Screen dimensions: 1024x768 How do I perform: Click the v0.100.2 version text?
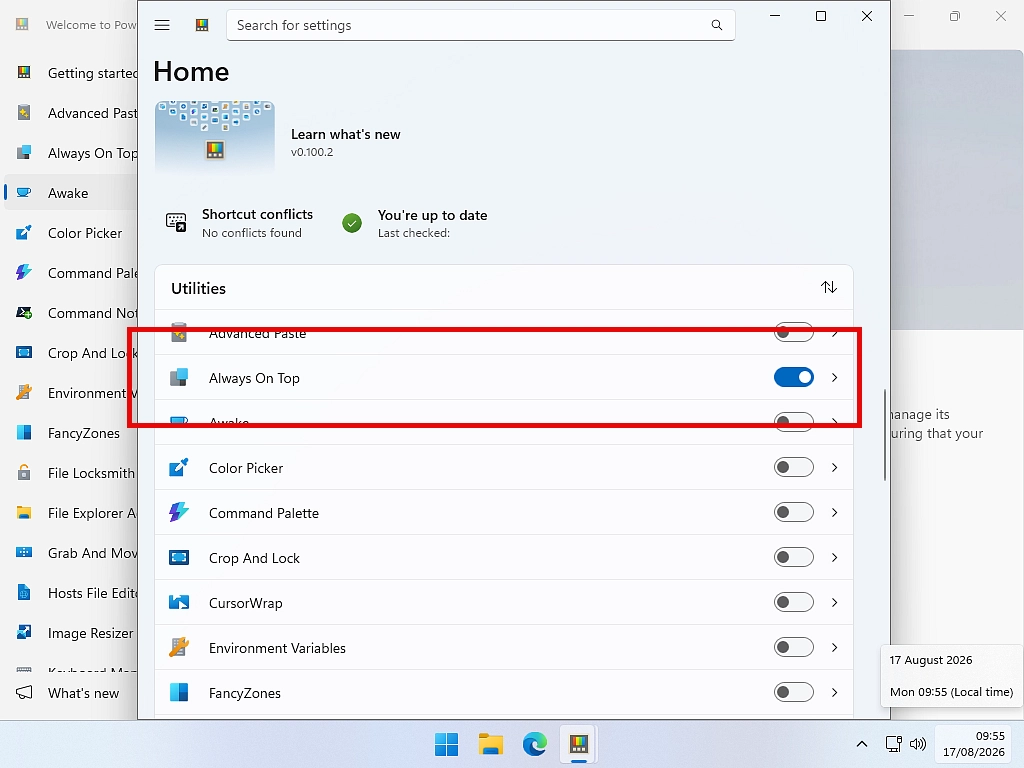click(312, 152)
